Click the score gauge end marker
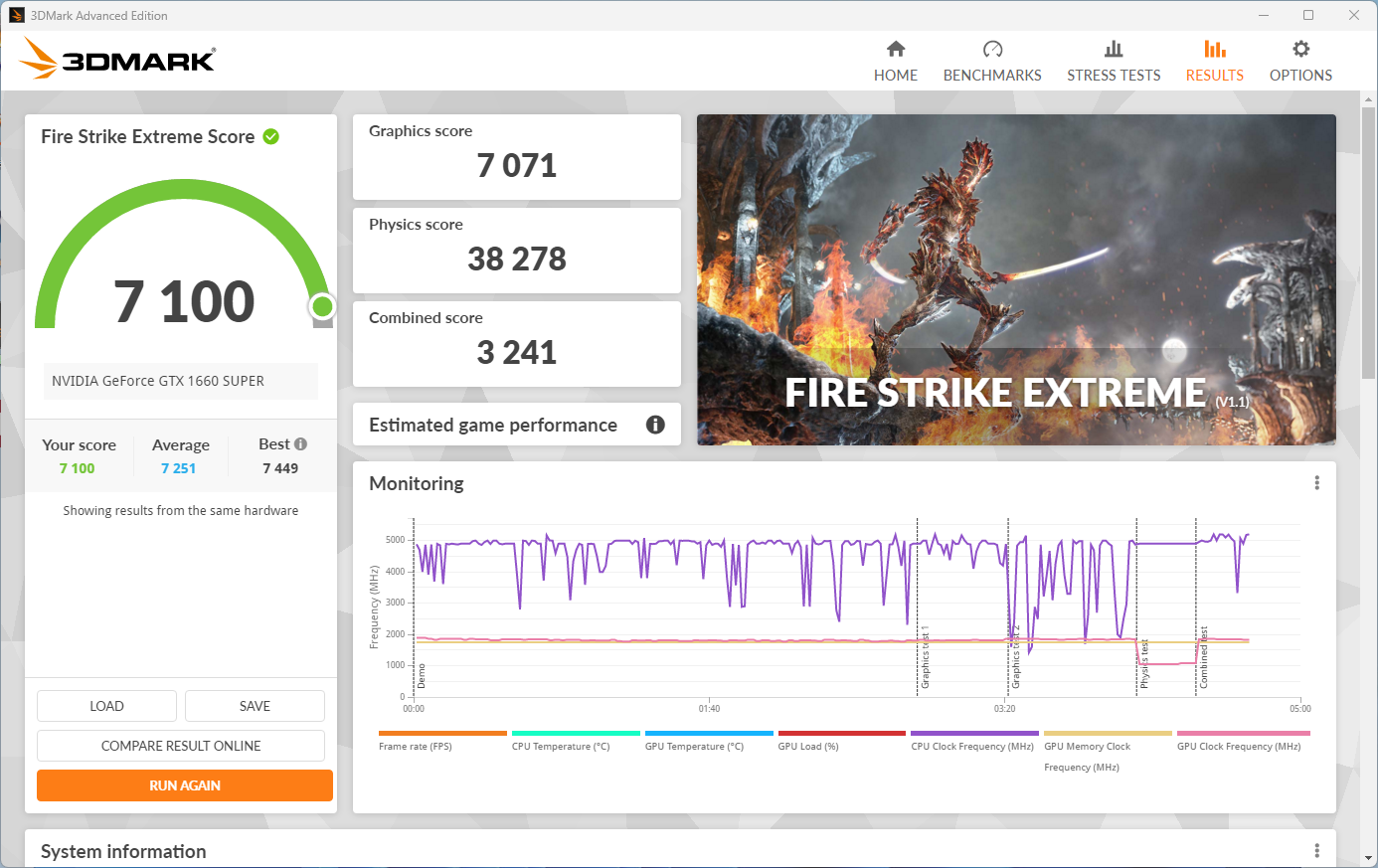 pyautogui.click(x=322, y=306)
